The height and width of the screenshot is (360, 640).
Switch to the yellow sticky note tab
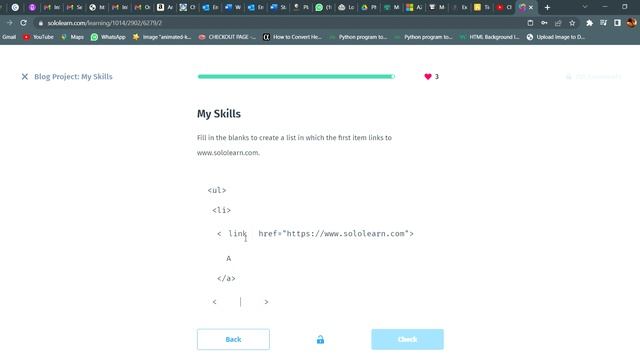[x=481, y=7]
